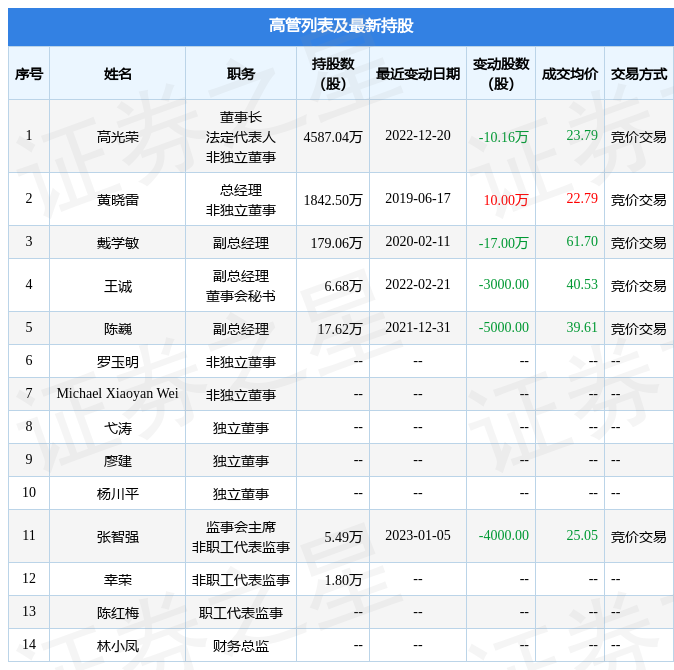The image size is (674, 670).
Task: Click the date 2022-02-21
Action: click(418, 284)
